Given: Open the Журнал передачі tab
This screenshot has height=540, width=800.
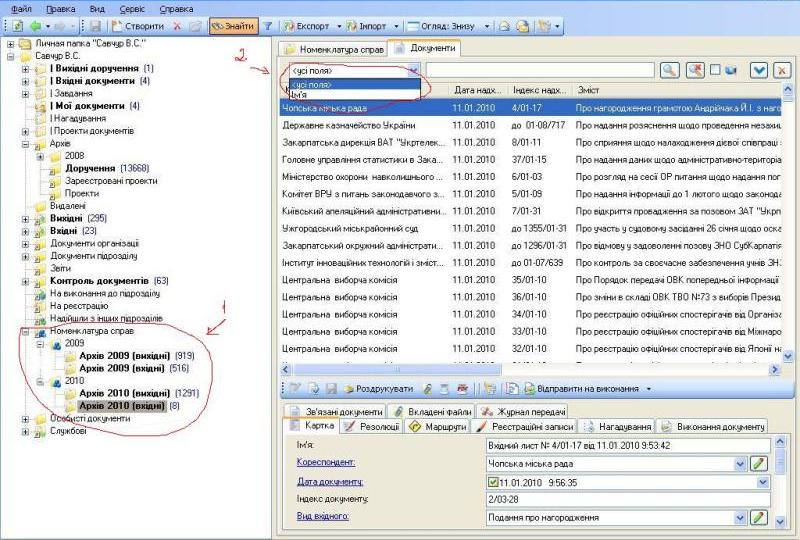Looking at the screenshot, I should pyautogui.click(x=521, y=411).
